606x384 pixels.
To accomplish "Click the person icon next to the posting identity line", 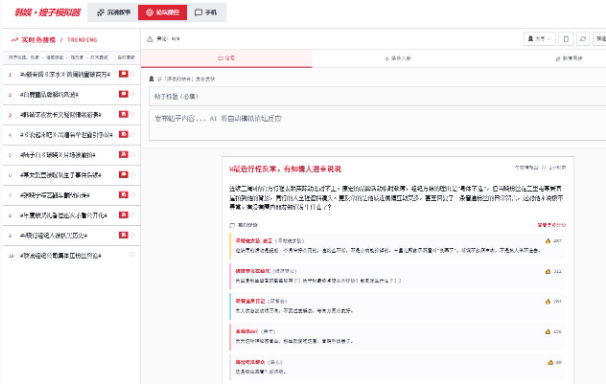I will [x=152, y=79].
